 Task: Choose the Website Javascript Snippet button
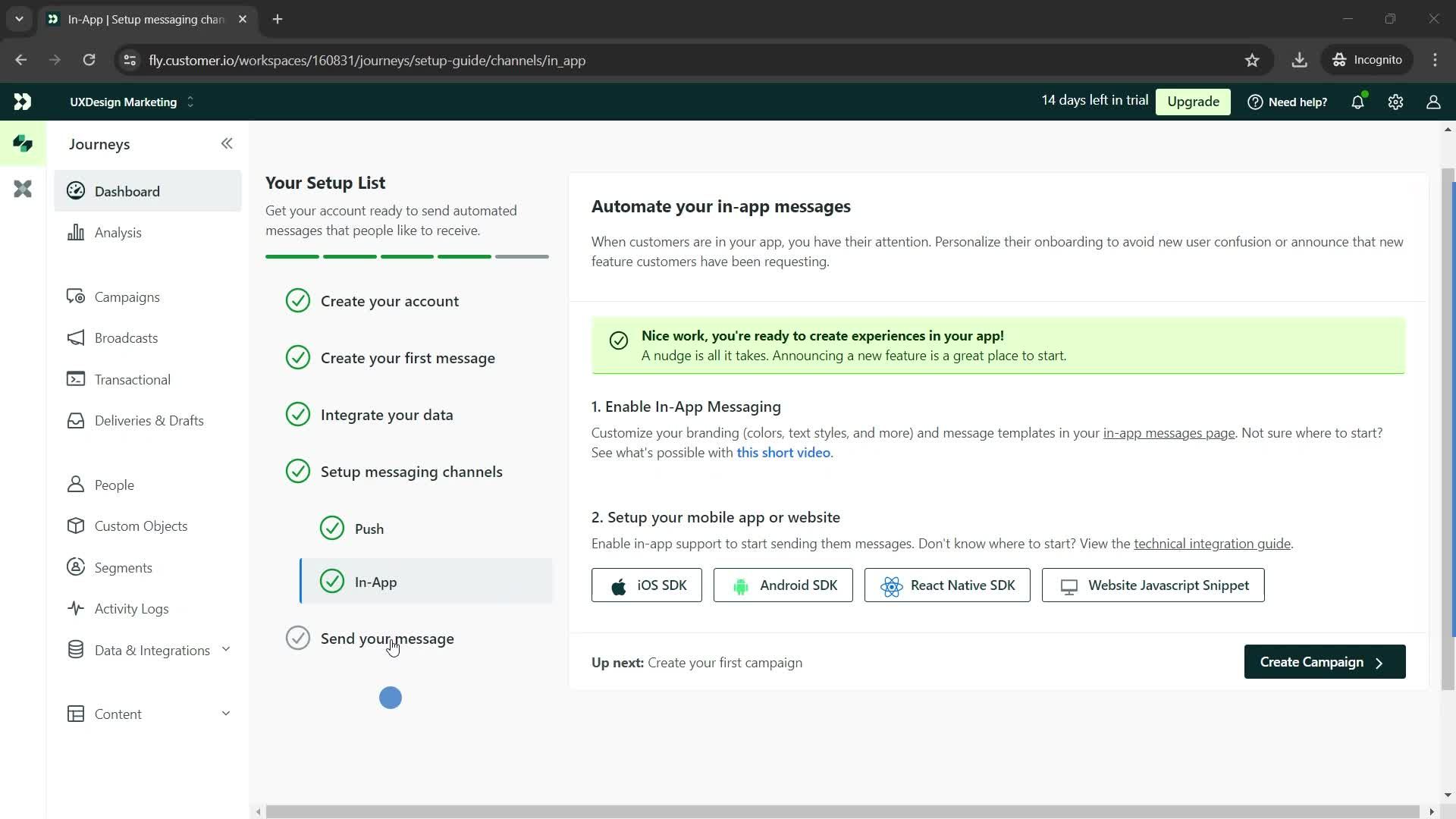[1153, 585]
